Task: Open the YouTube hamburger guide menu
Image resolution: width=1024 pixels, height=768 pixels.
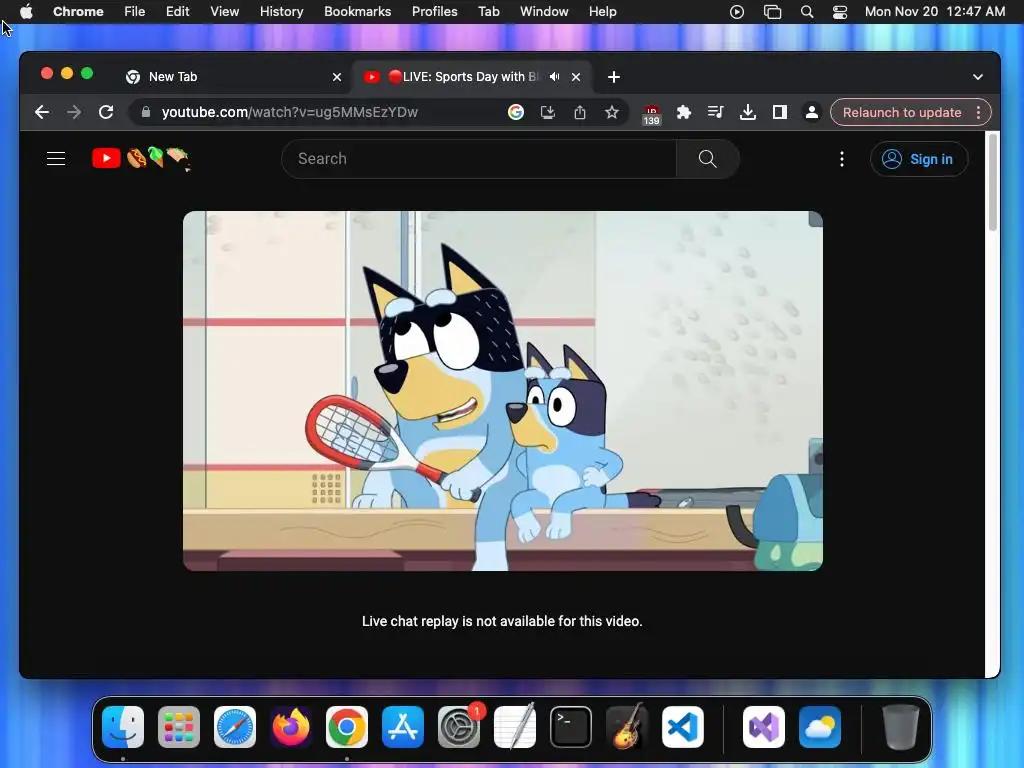Action: [56, 159]
